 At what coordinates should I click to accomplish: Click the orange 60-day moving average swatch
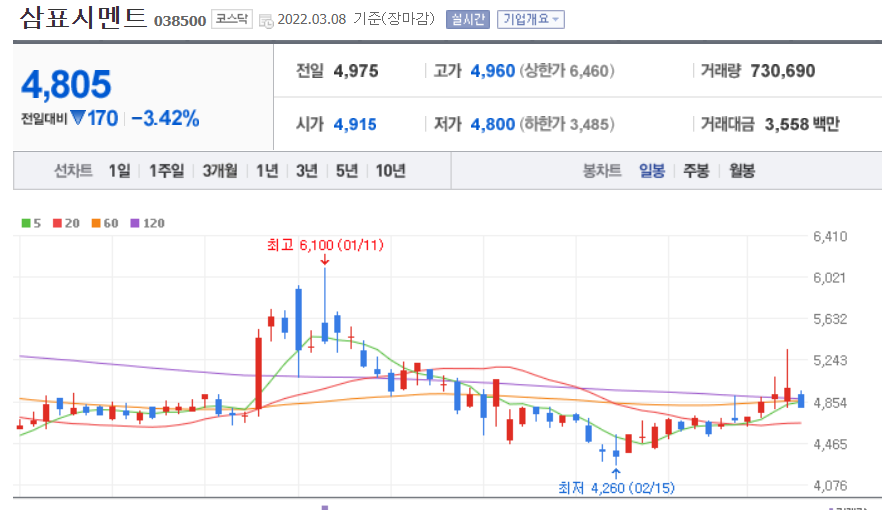point(96,223)
